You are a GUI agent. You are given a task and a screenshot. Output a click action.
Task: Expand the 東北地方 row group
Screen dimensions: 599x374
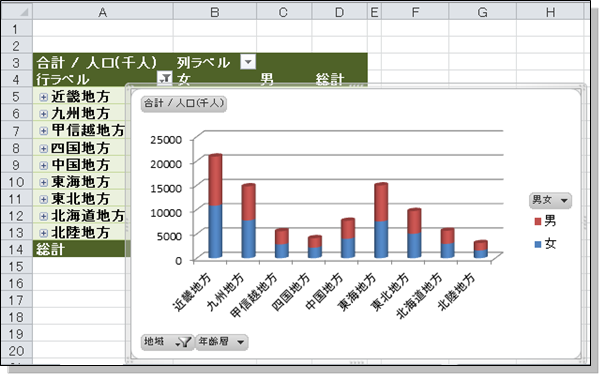pos(44,199)
